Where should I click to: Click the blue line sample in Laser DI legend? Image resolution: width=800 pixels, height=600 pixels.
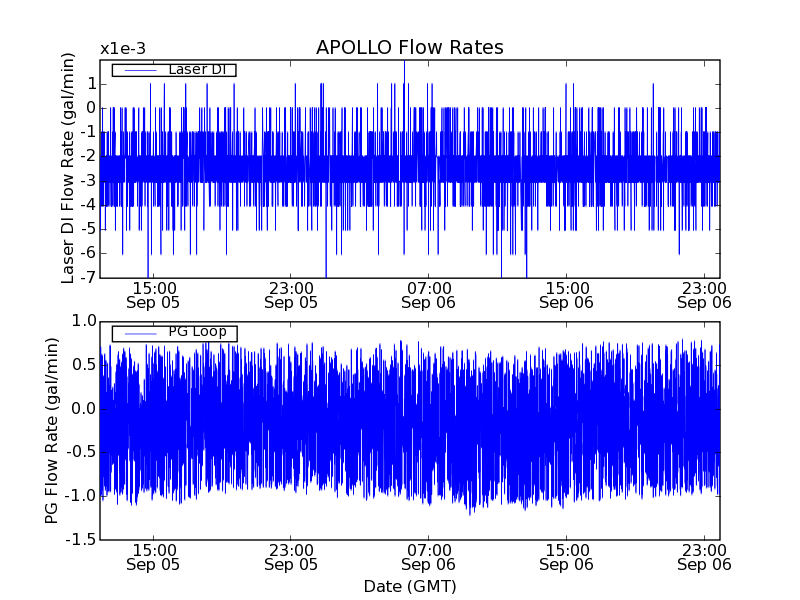[138, 70]
